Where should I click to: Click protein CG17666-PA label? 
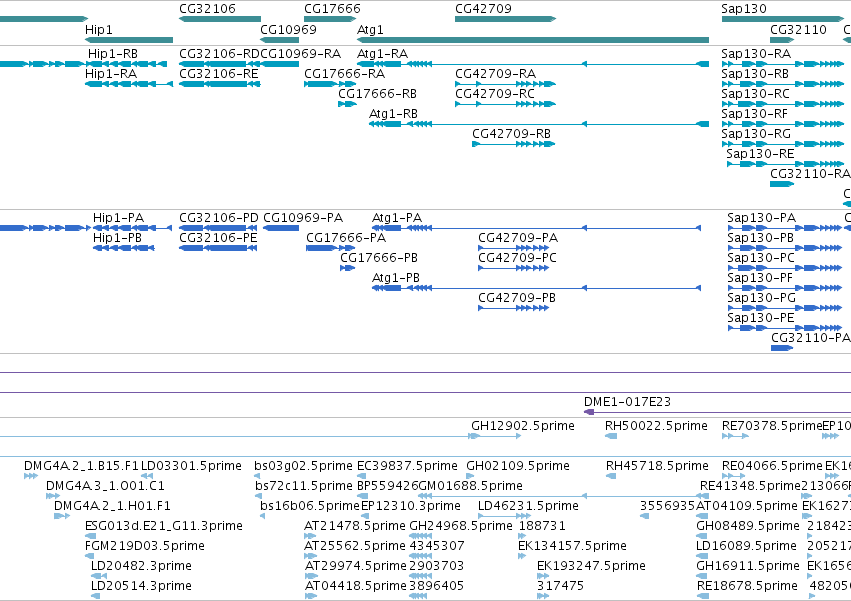click(x=346, y=238)
